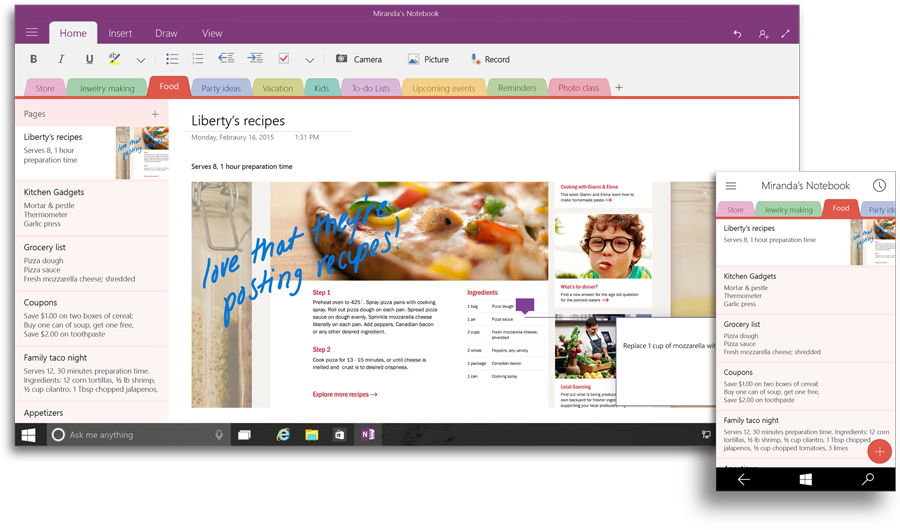Image resolution: width=900 pixels, height=530 pixels.
Task: Expand the paragraph formatting dropdown arrow
Action: pyautogui.click(x=310, y=60)
